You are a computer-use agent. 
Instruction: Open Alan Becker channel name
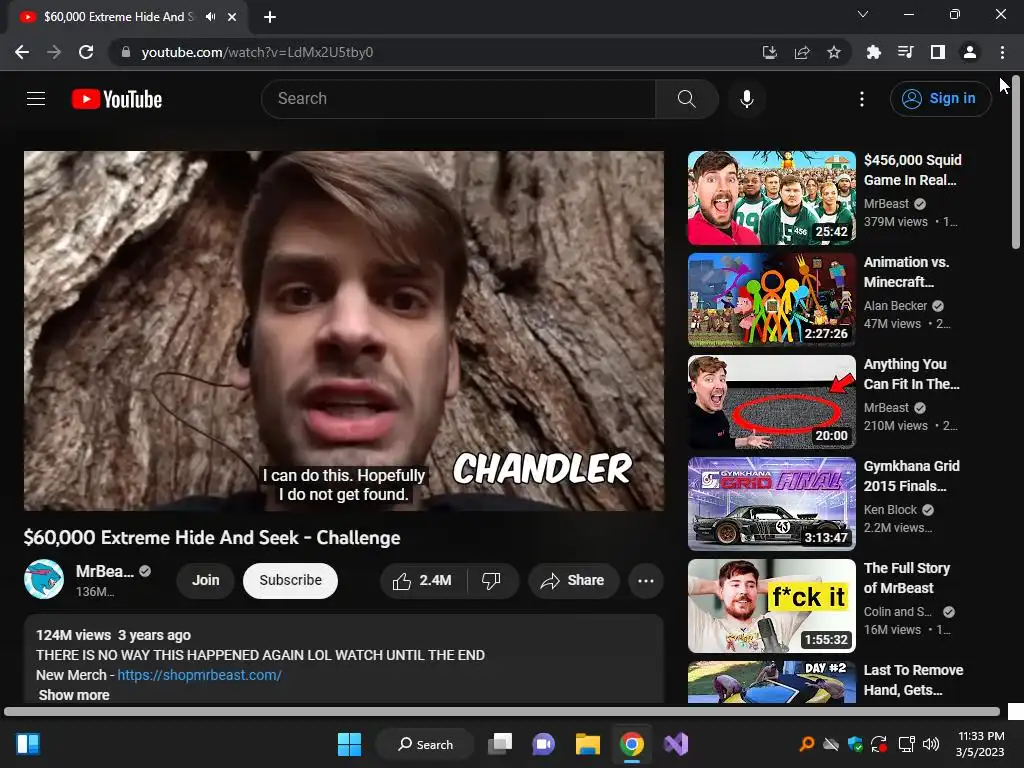tap(895, 306)
